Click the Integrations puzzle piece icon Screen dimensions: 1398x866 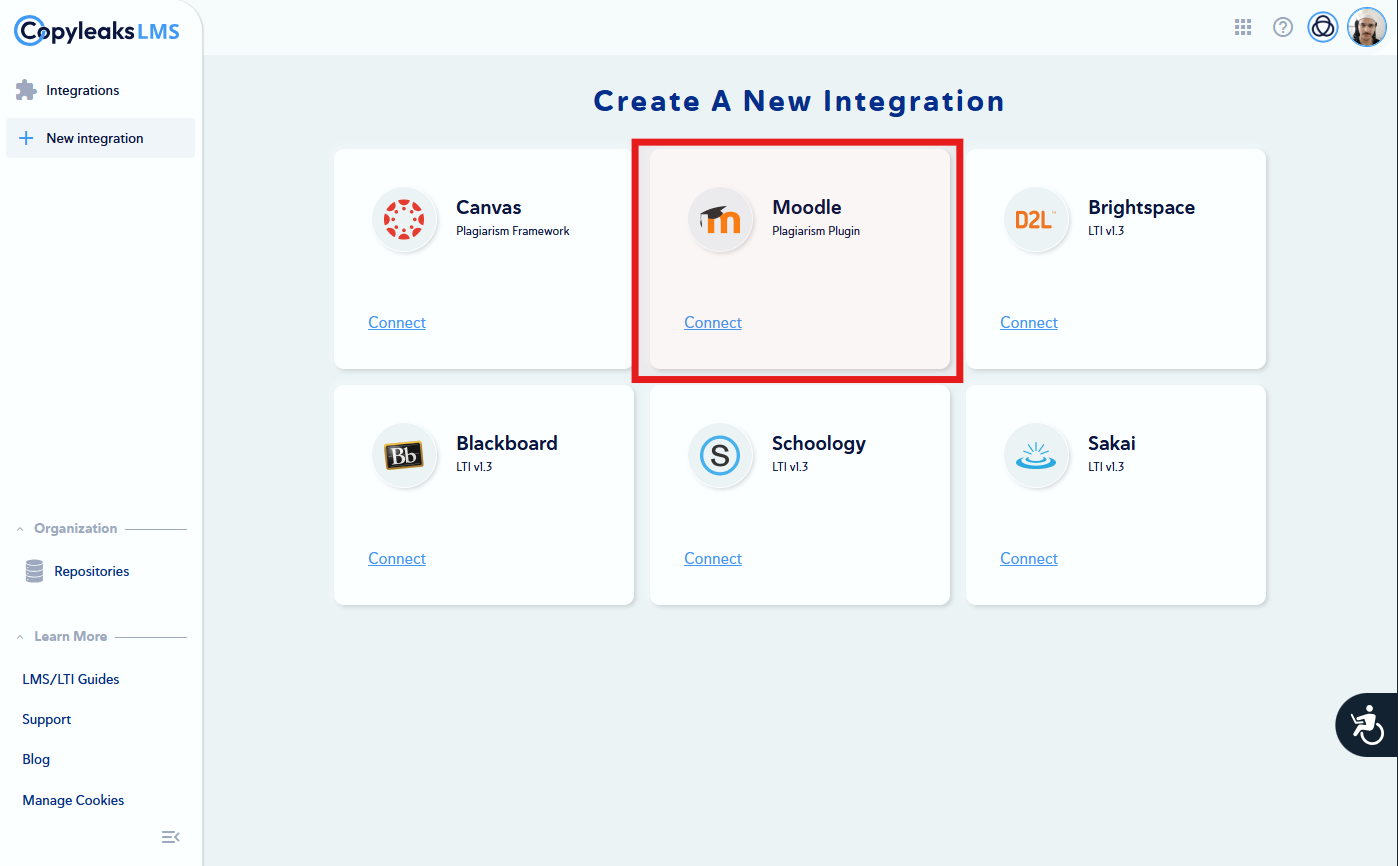pyautogui.click(x=26, y=90)
